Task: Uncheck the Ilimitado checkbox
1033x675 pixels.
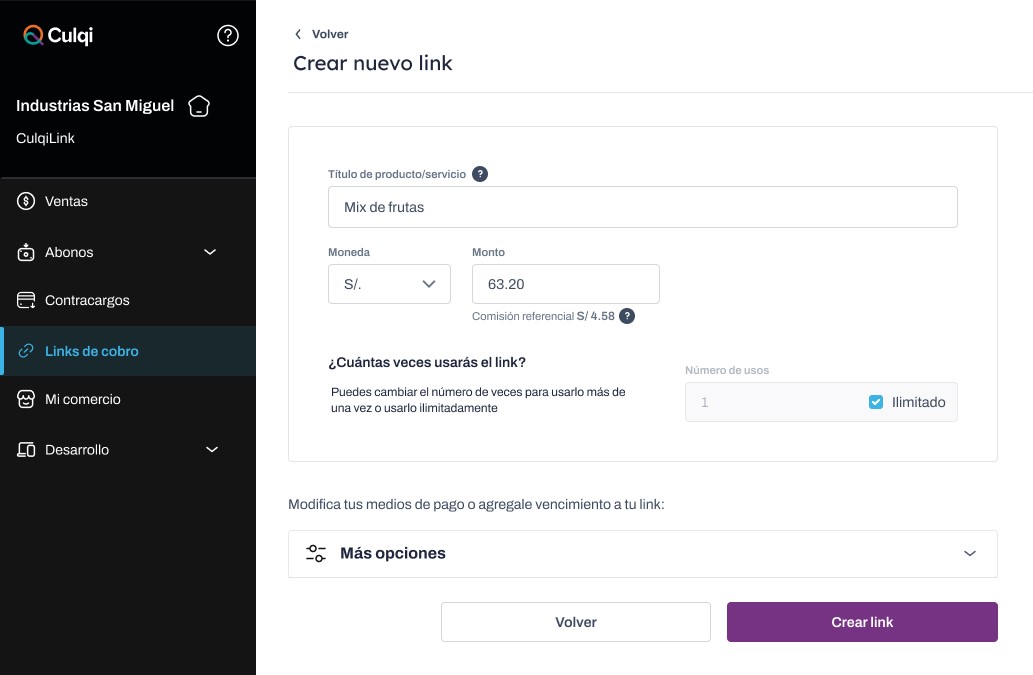Action: click(876, 402)
